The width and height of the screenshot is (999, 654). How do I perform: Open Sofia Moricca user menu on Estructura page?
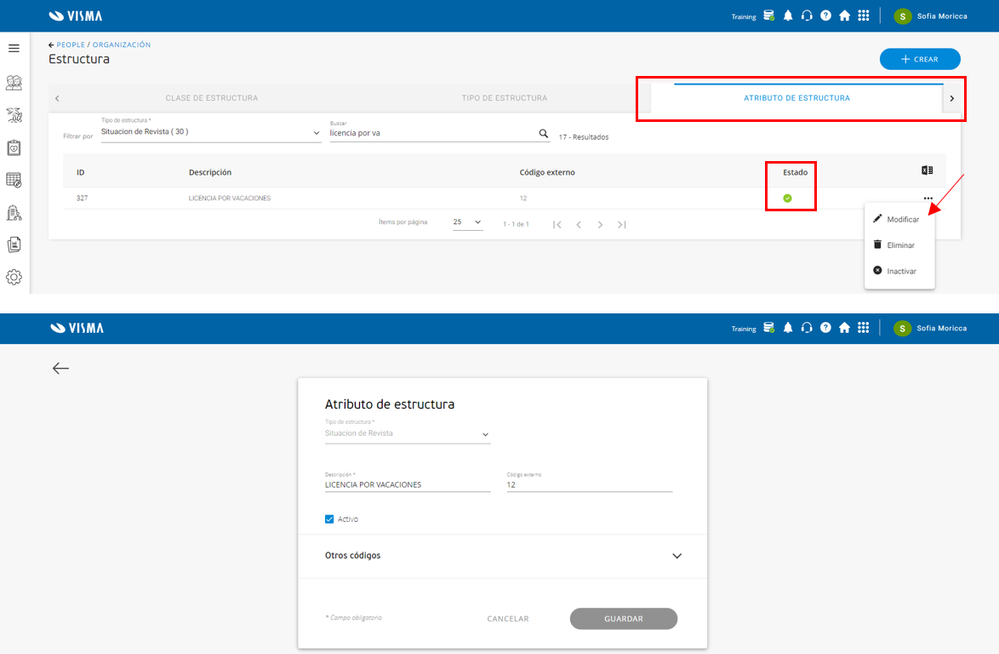(930, 16)
